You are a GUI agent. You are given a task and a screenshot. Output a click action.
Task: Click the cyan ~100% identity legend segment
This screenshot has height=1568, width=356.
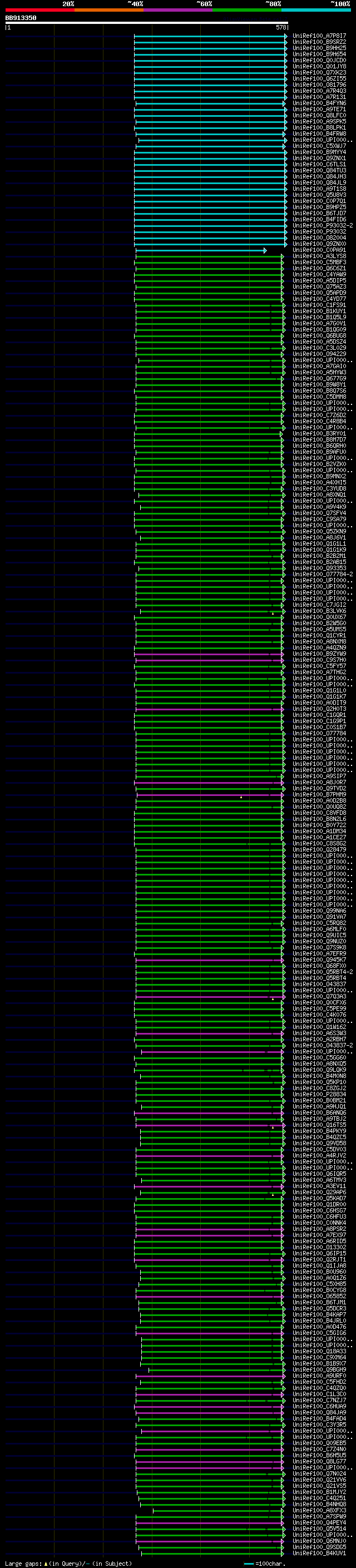click(x=317, y=10)
